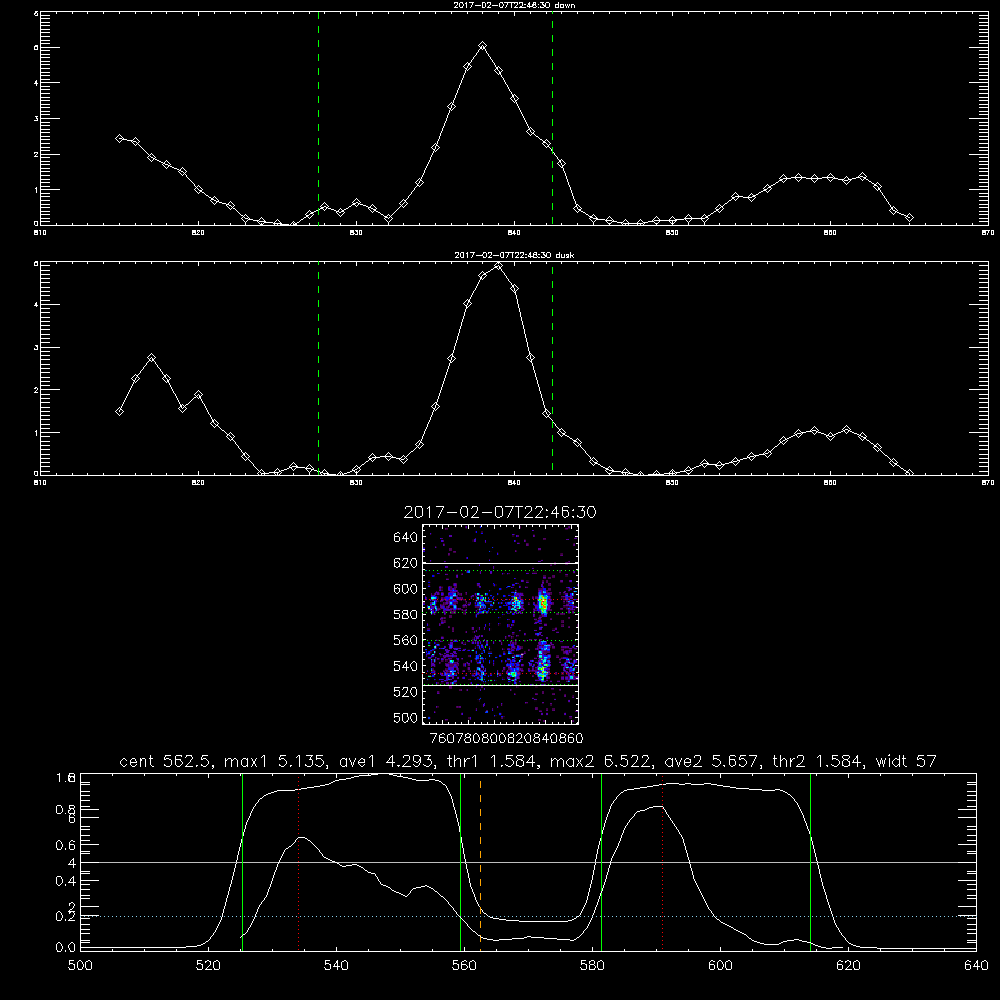Image resolution: width=1000 pixels, height=1000 pixels.
Task: Click the solid green line near 525 in bottom plot
Action: point(242,861)
